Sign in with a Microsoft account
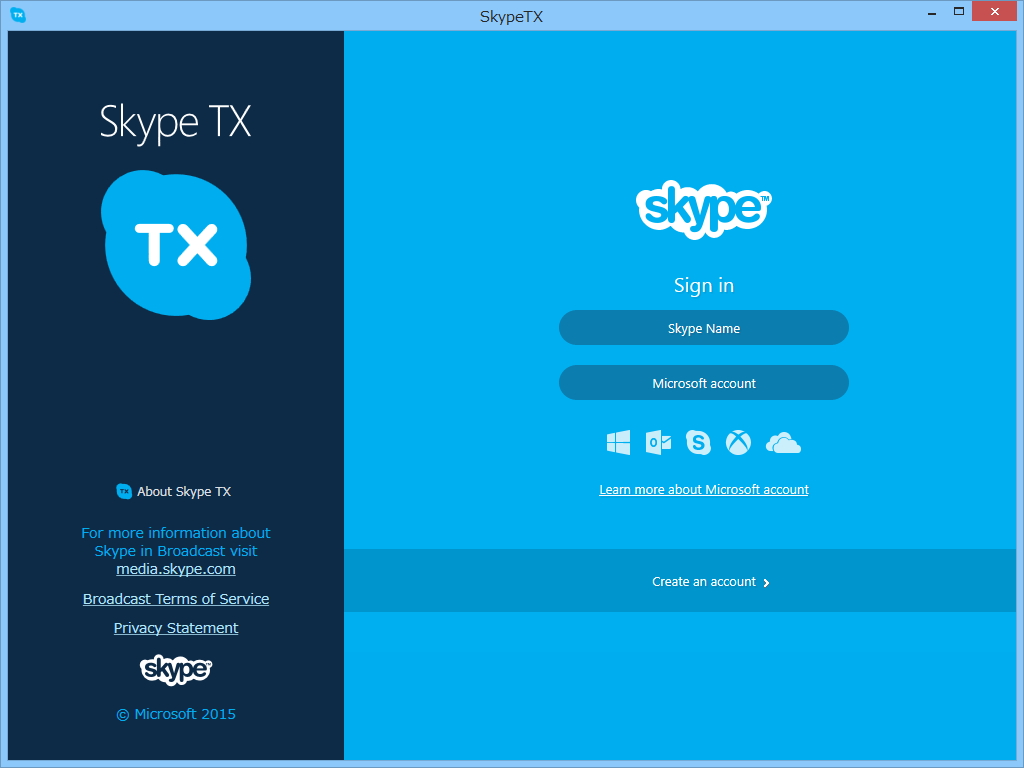This screenshot has height=768, width=1024. 703,382
